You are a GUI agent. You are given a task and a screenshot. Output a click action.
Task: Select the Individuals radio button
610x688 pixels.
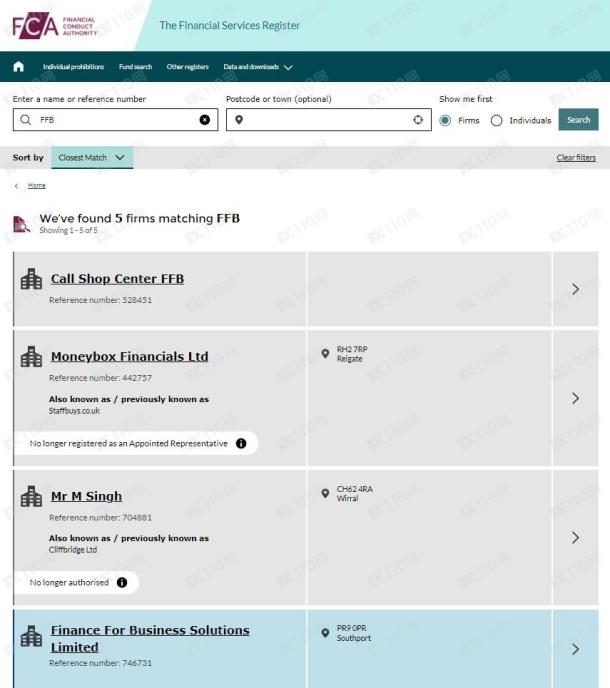pyautogui.click(x=496, y=120)
